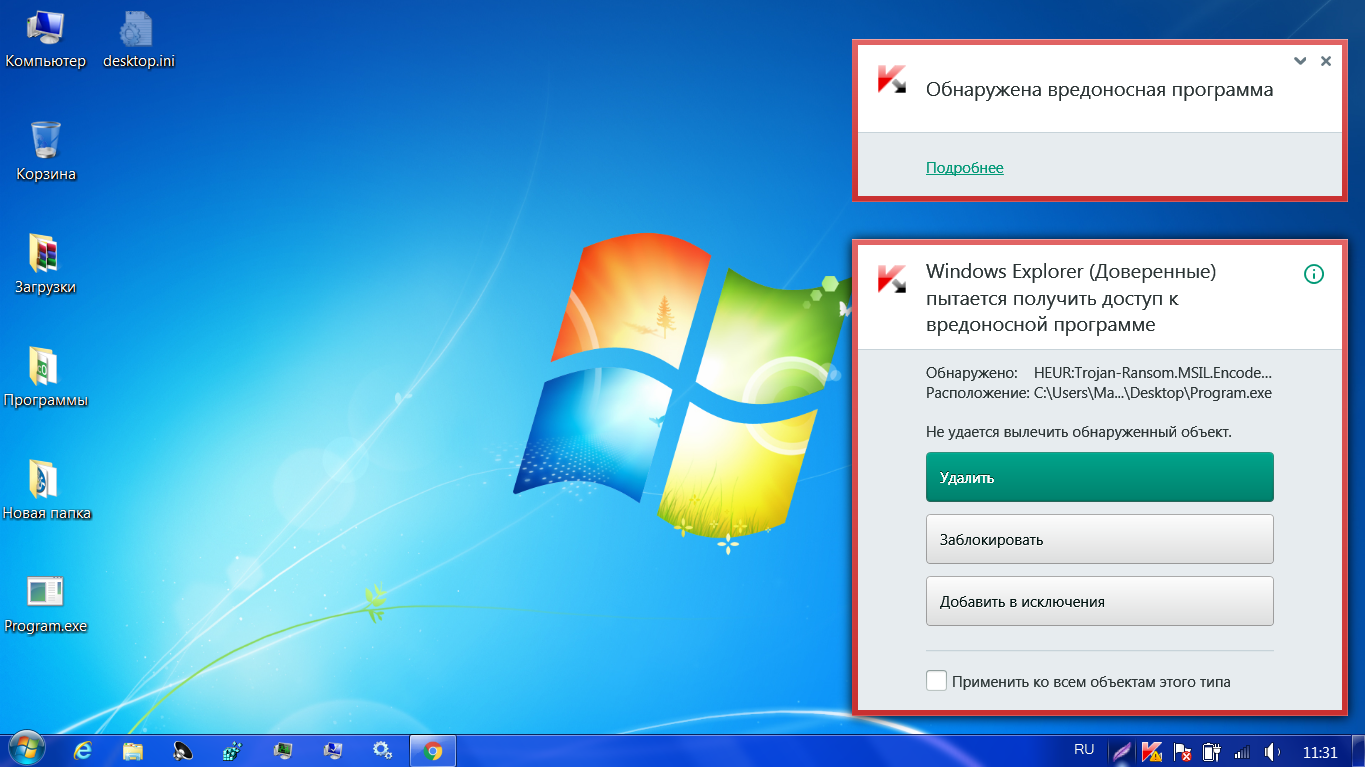1365x767 pixels.
Task: Enable Применить ко всем объектам этого типа
Action: tap(937, 681)
